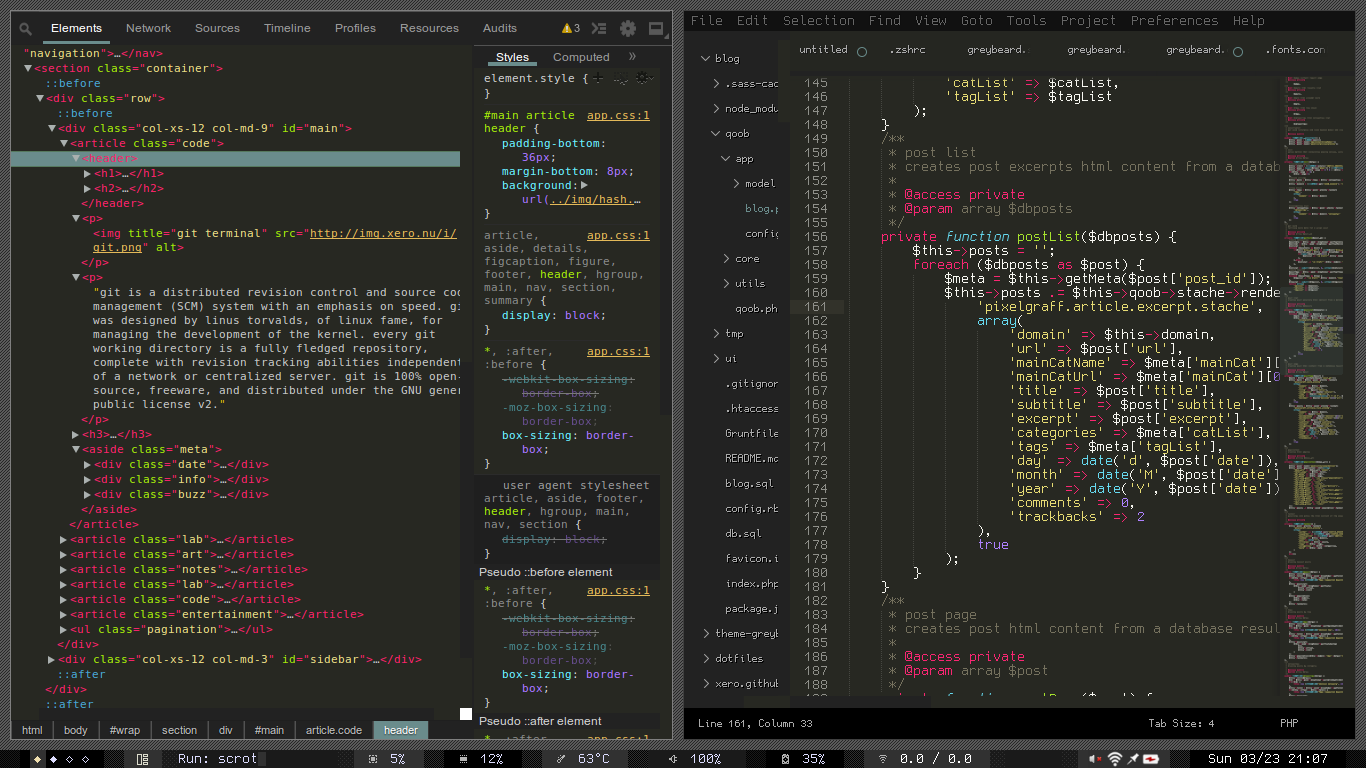
Task: Collapse the div class row node
Action: pos(40,99)
